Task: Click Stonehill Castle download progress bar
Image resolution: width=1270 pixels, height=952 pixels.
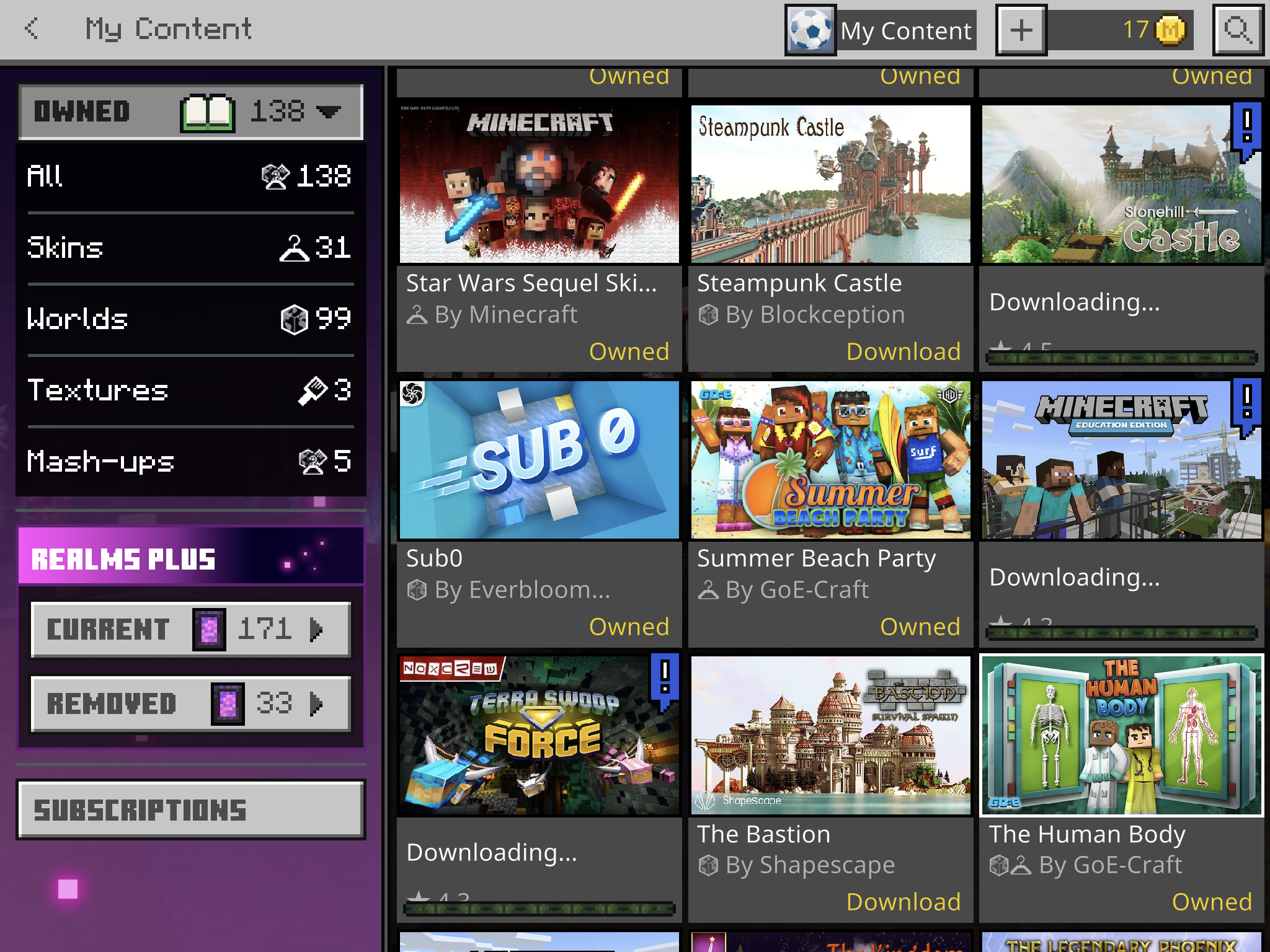Action: click(x=1121, y=358)
